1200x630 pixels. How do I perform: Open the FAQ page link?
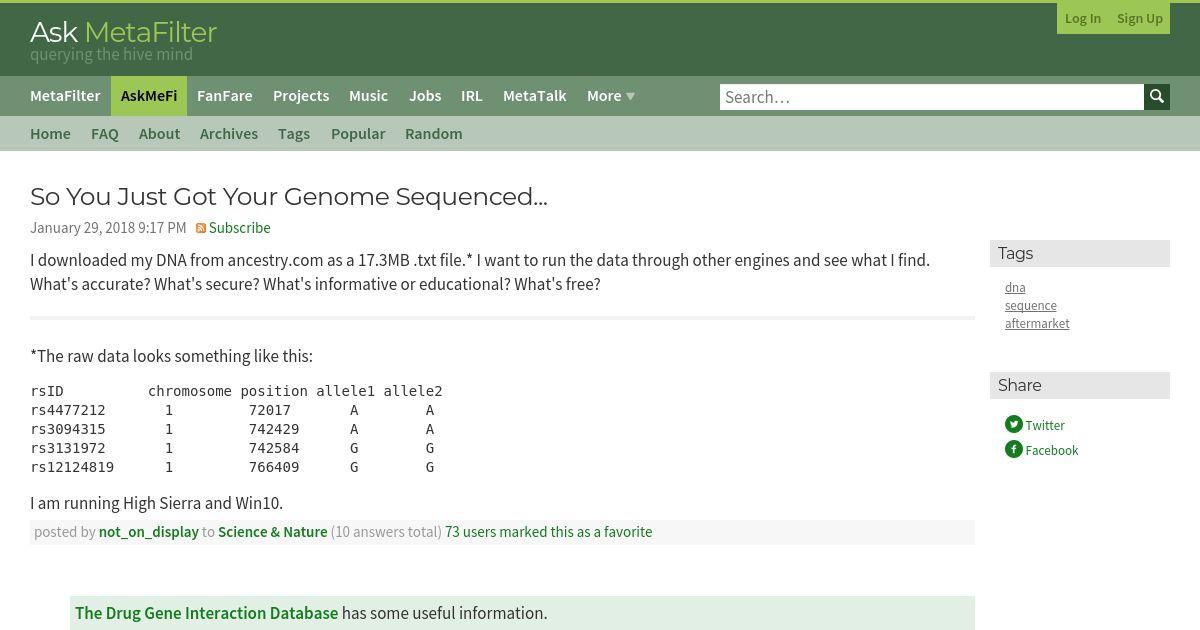click(105, 134)
